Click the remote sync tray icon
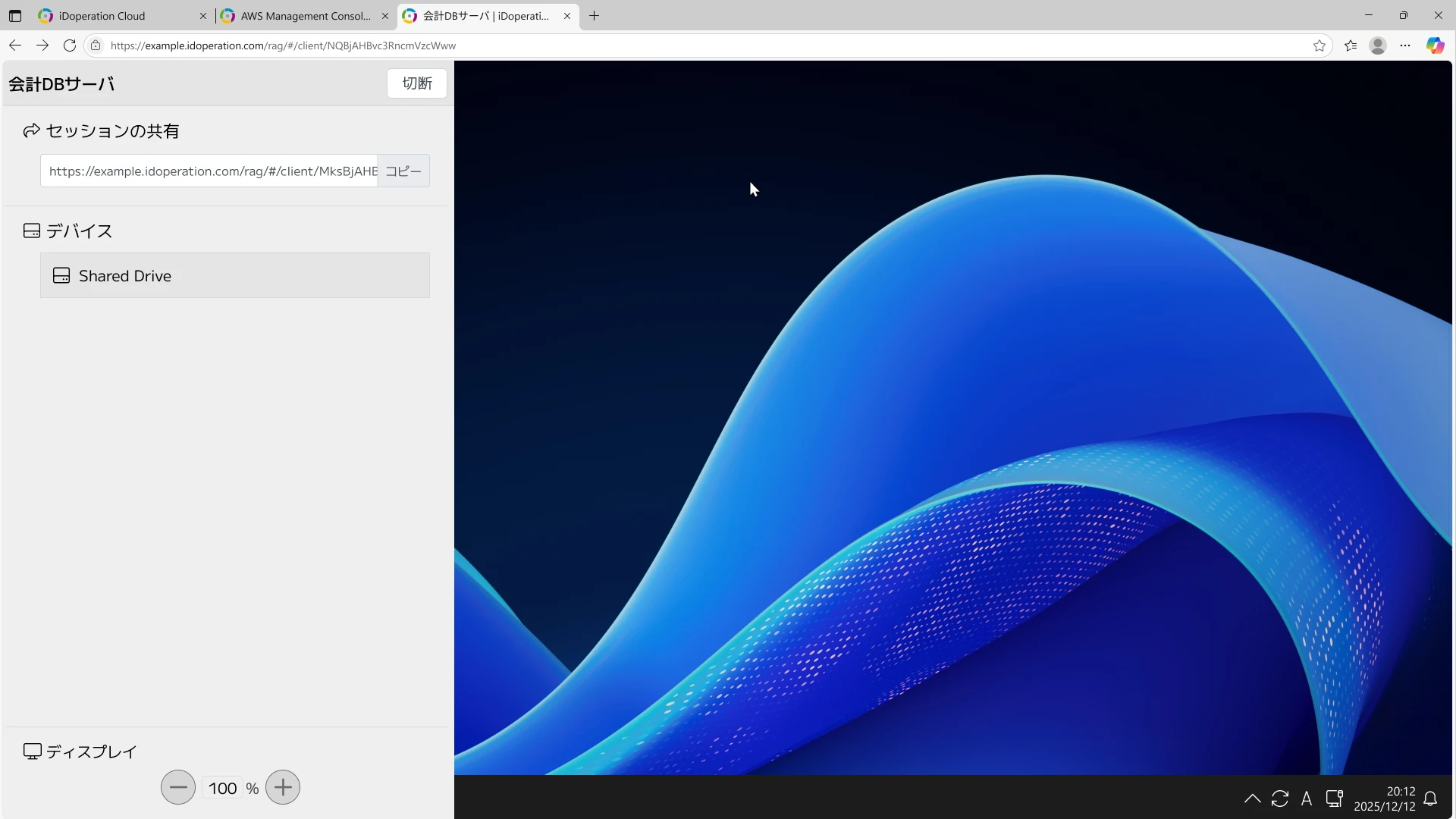The height and width of the screenshot is (819, 1456). pyautogui.click(x=1280, y=799)
